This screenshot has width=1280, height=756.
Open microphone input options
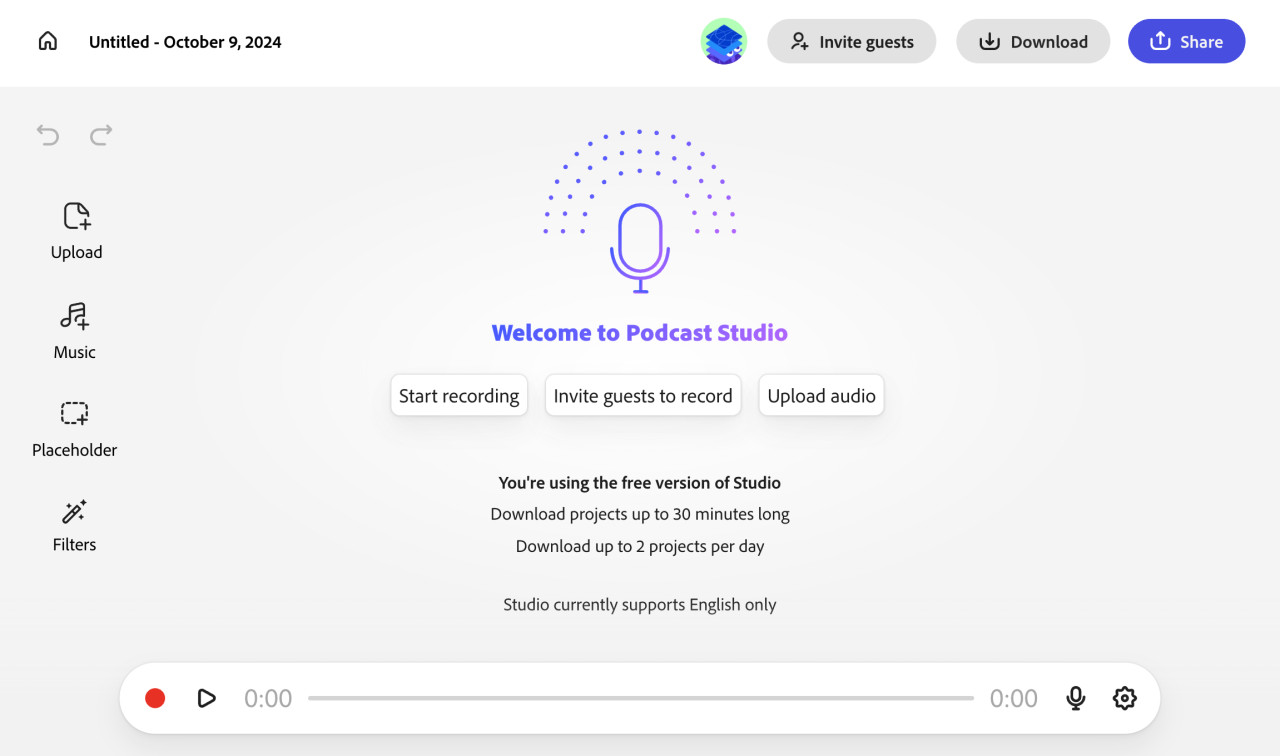(1075, 698)
